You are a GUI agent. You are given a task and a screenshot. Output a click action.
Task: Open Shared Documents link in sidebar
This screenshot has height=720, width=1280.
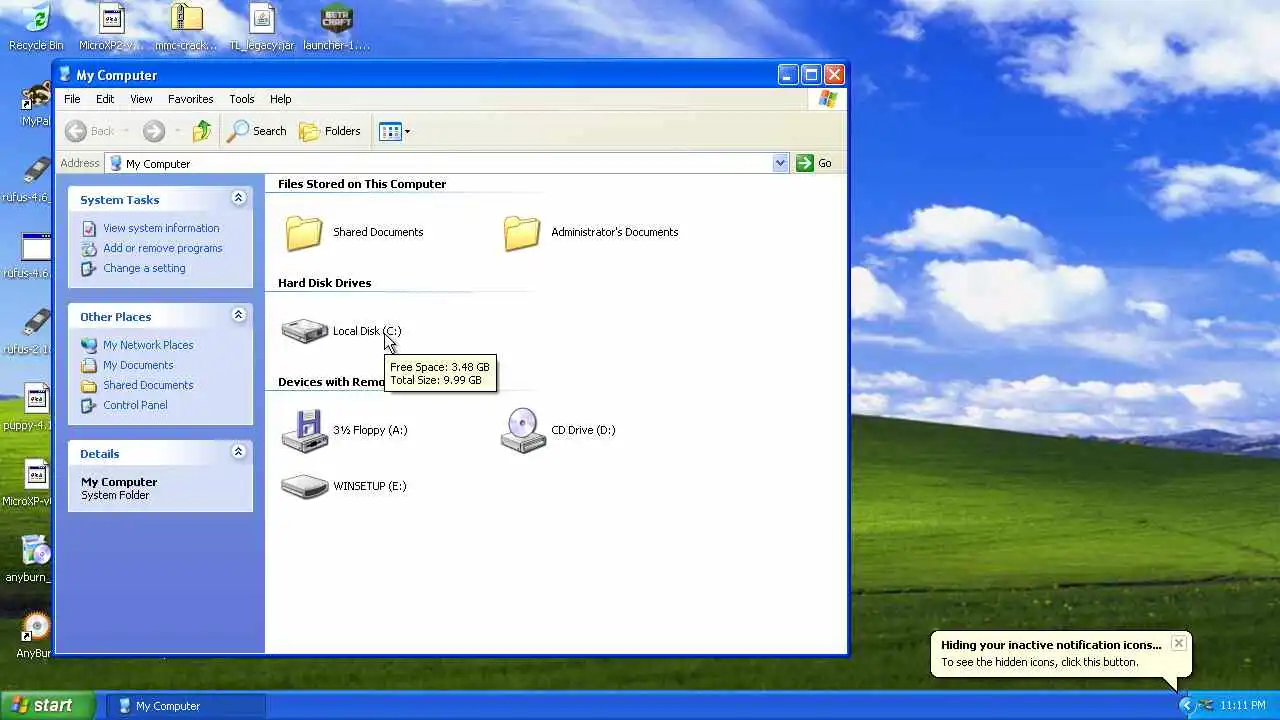point(148,385)
